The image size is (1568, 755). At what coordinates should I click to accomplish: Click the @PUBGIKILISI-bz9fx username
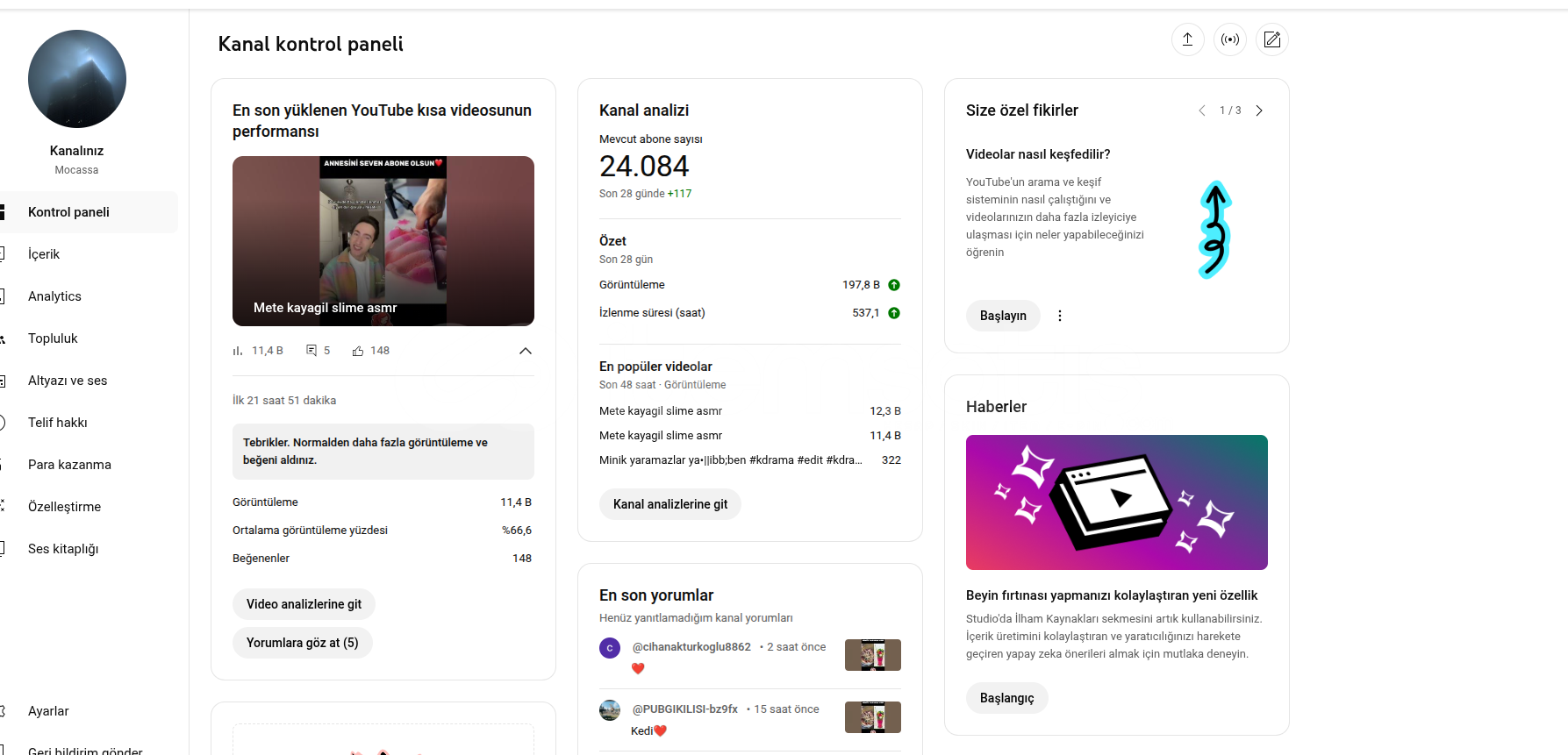coord(684,709)
